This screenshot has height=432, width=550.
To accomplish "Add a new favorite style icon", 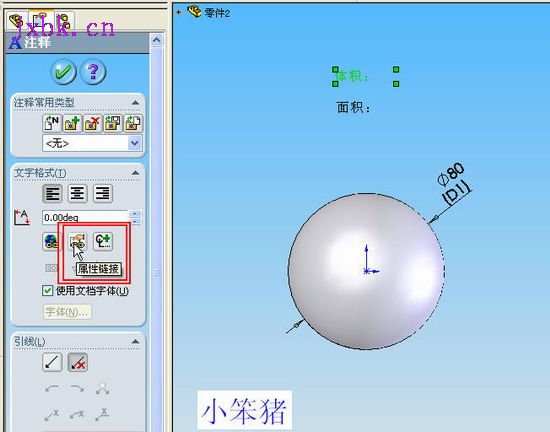I will pos(72,123).
